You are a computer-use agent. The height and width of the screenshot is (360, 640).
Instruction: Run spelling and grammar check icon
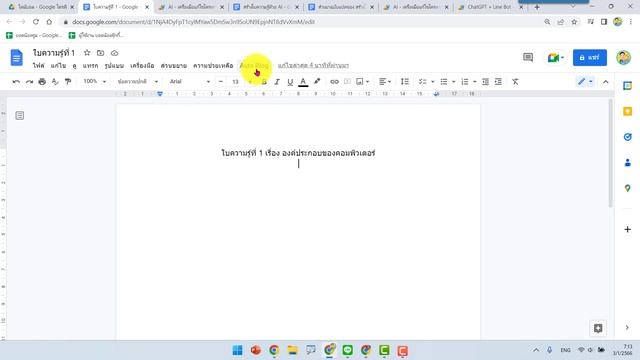tap(55, 82)
